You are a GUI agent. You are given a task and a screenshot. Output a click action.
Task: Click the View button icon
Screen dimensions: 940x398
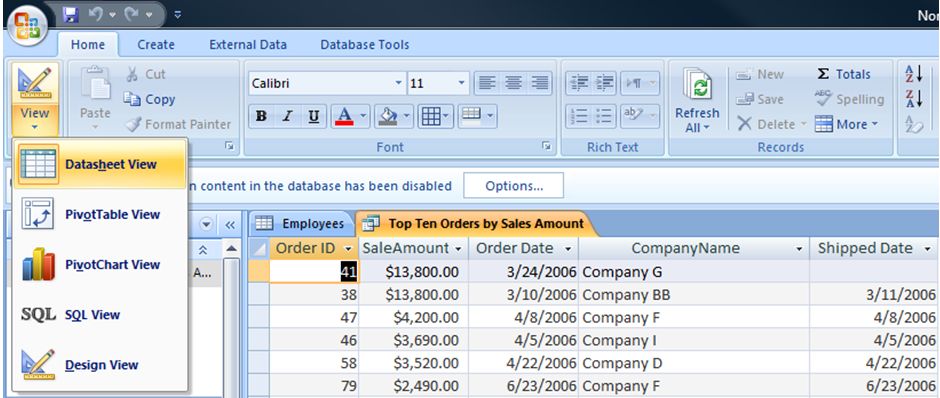pos(35,83)
